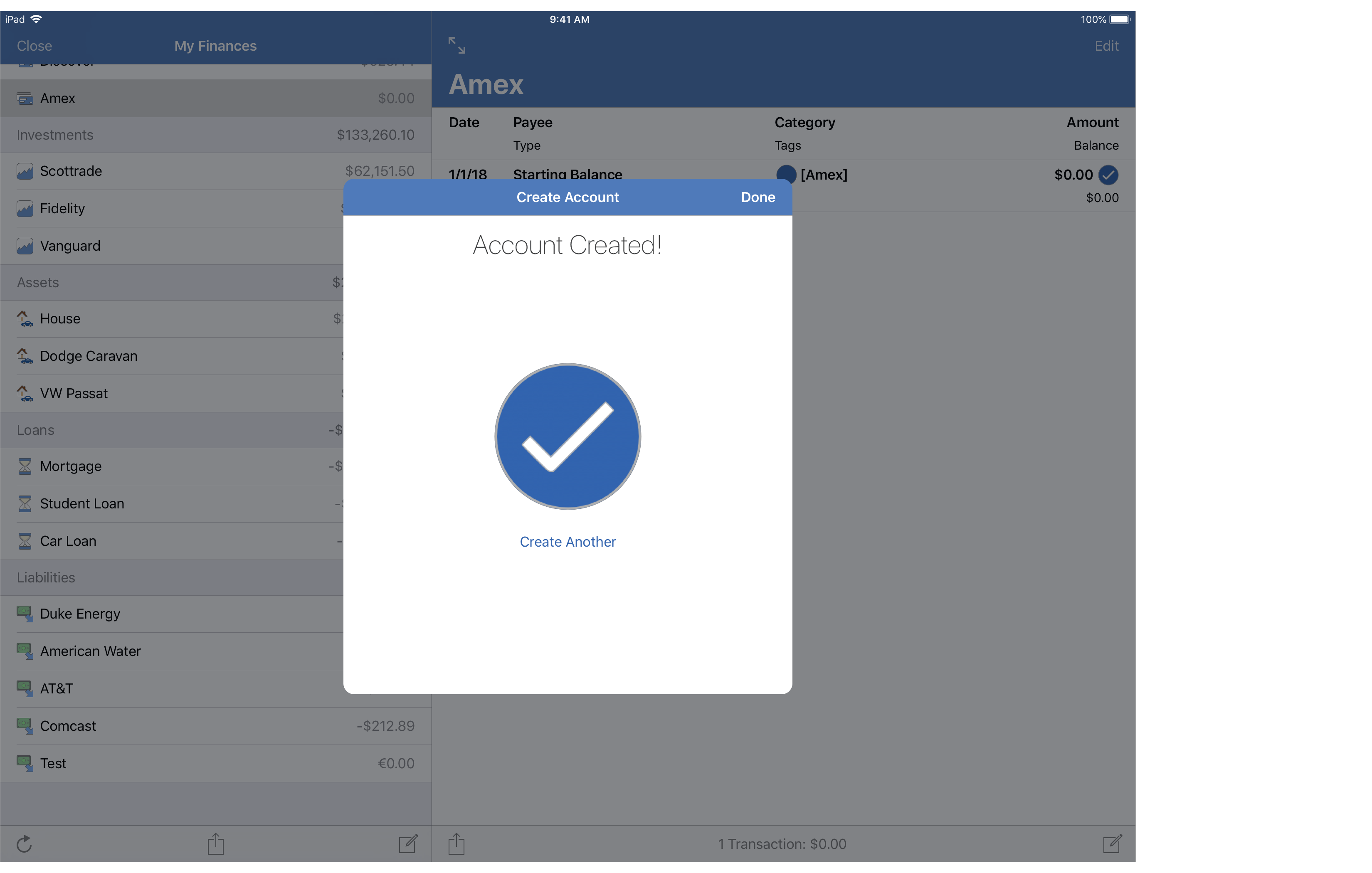Click the Mortgage hourglass loan icon
The image size is (1372, 873).
(25, 466)
